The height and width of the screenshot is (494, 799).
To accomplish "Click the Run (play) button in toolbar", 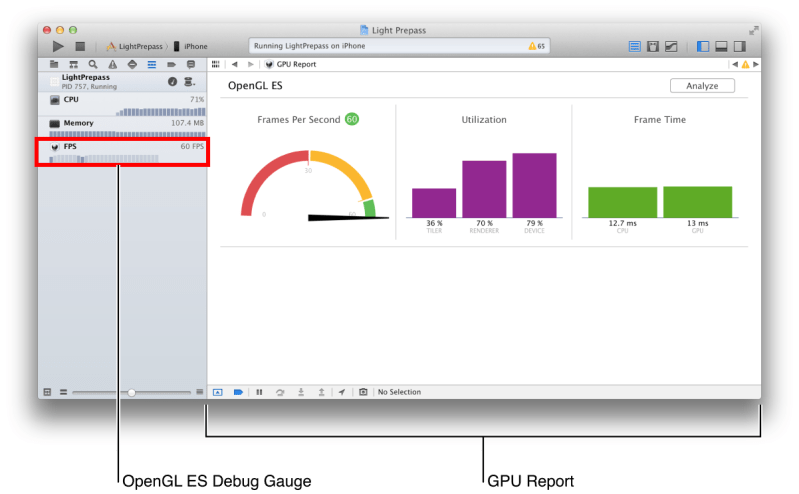I will pos(58,46).
